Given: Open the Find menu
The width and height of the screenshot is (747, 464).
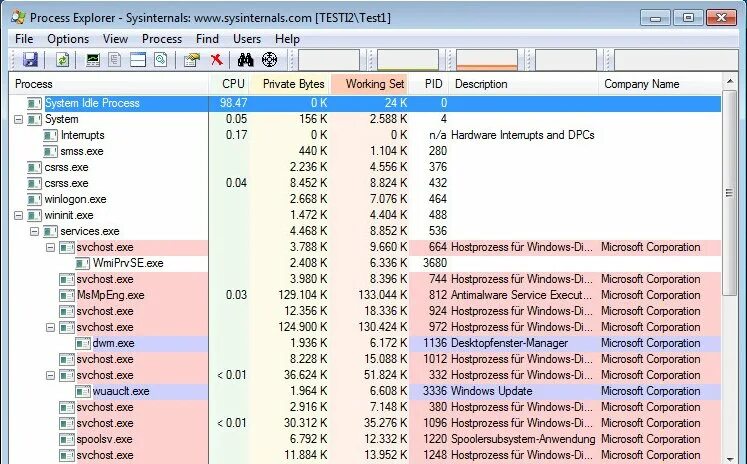Looking at the screenshot, I should coord(207,39).
